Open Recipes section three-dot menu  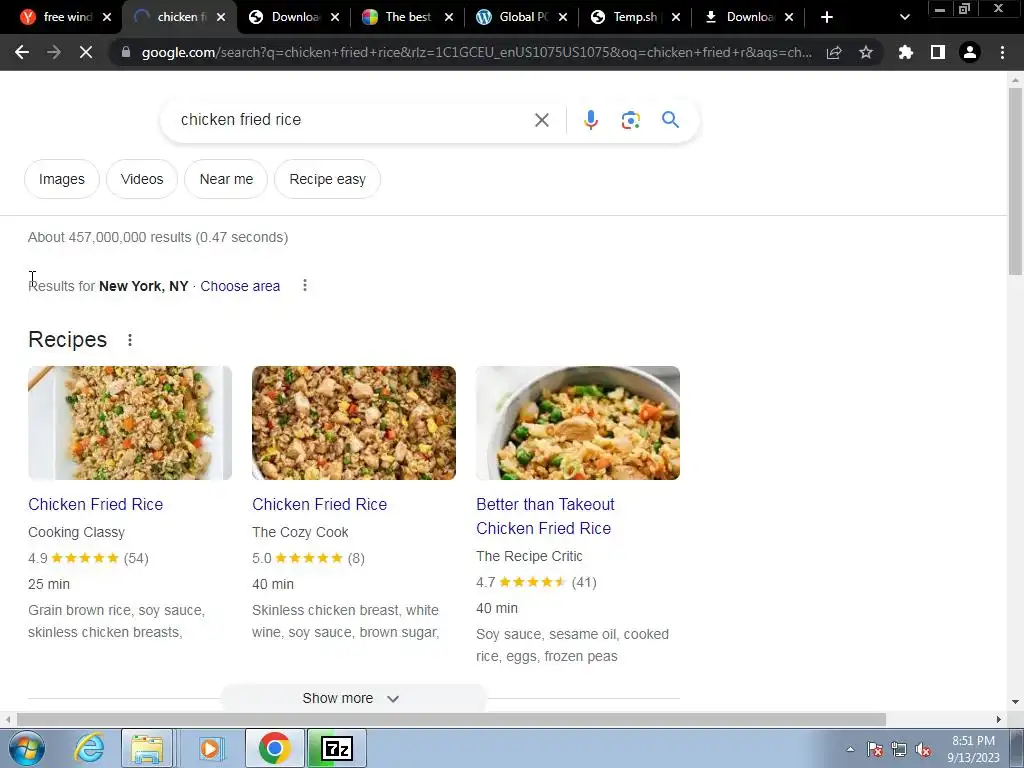click(x=130, y=340)
